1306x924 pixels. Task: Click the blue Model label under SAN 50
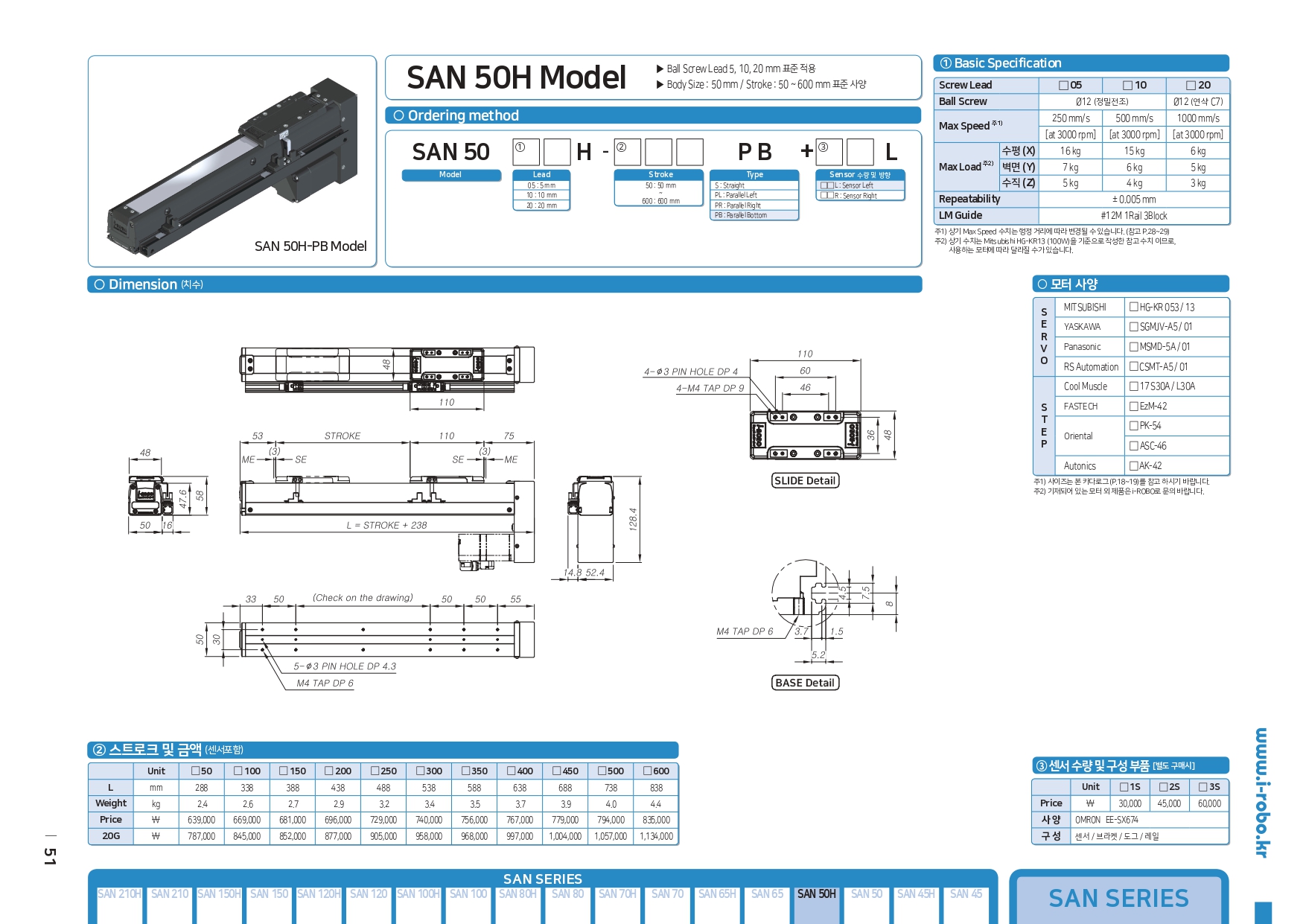[451, 175]
